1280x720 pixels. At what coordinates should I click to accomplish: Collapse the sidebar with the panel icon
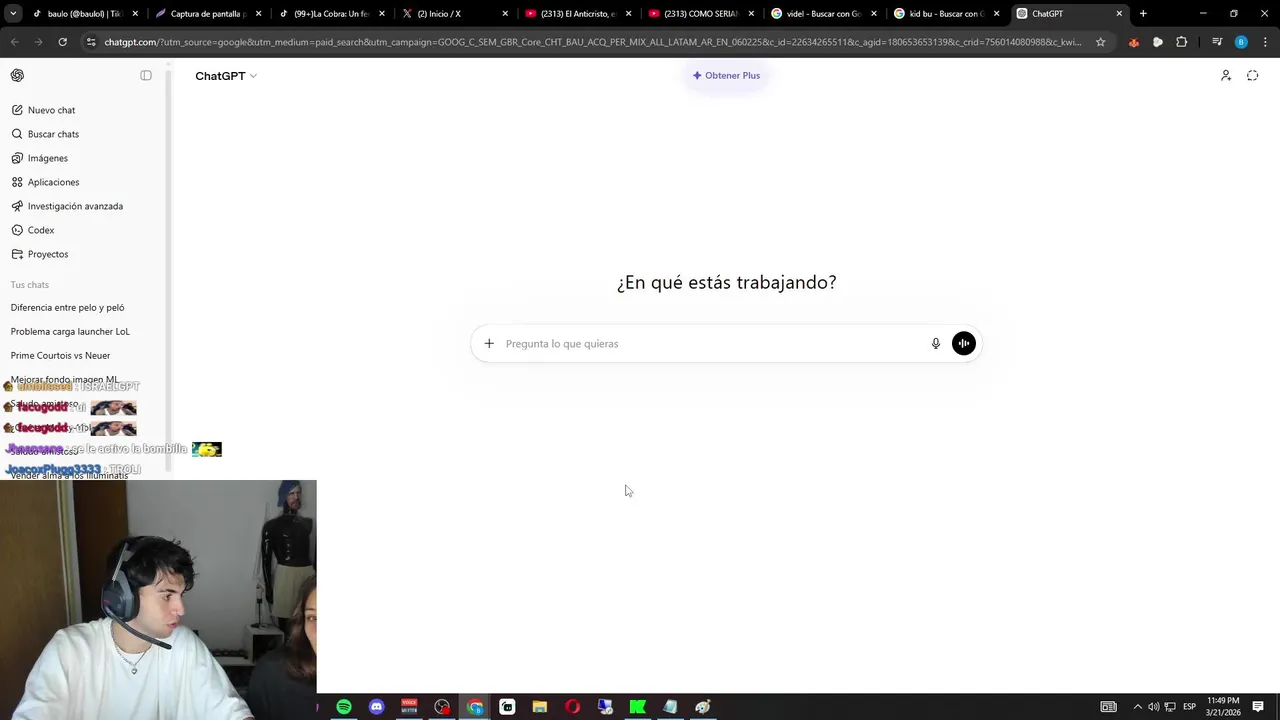[146, 76]
